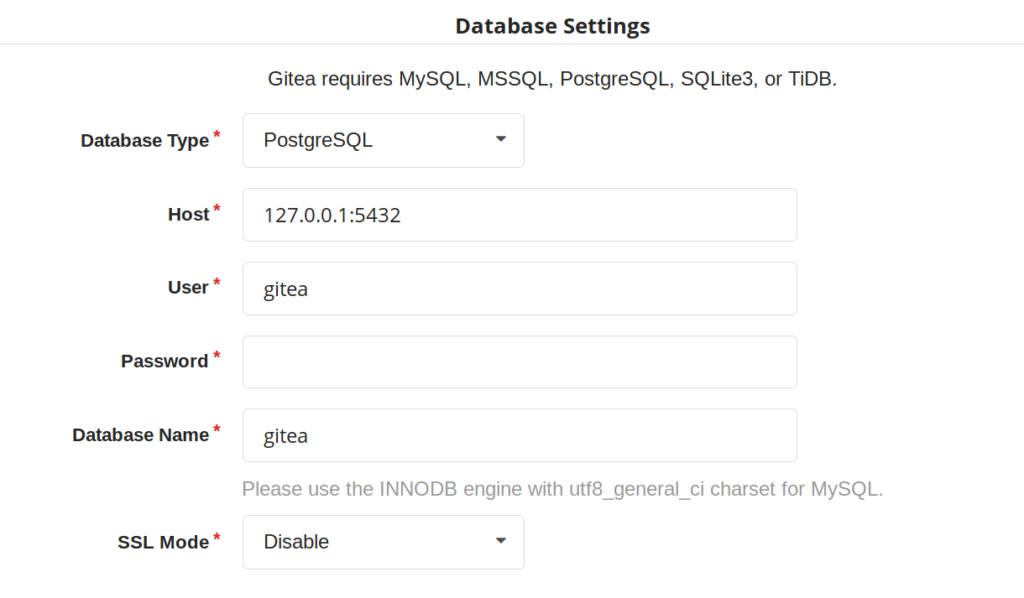
Task: Click the Host field label
Action: tap(189, 214)
